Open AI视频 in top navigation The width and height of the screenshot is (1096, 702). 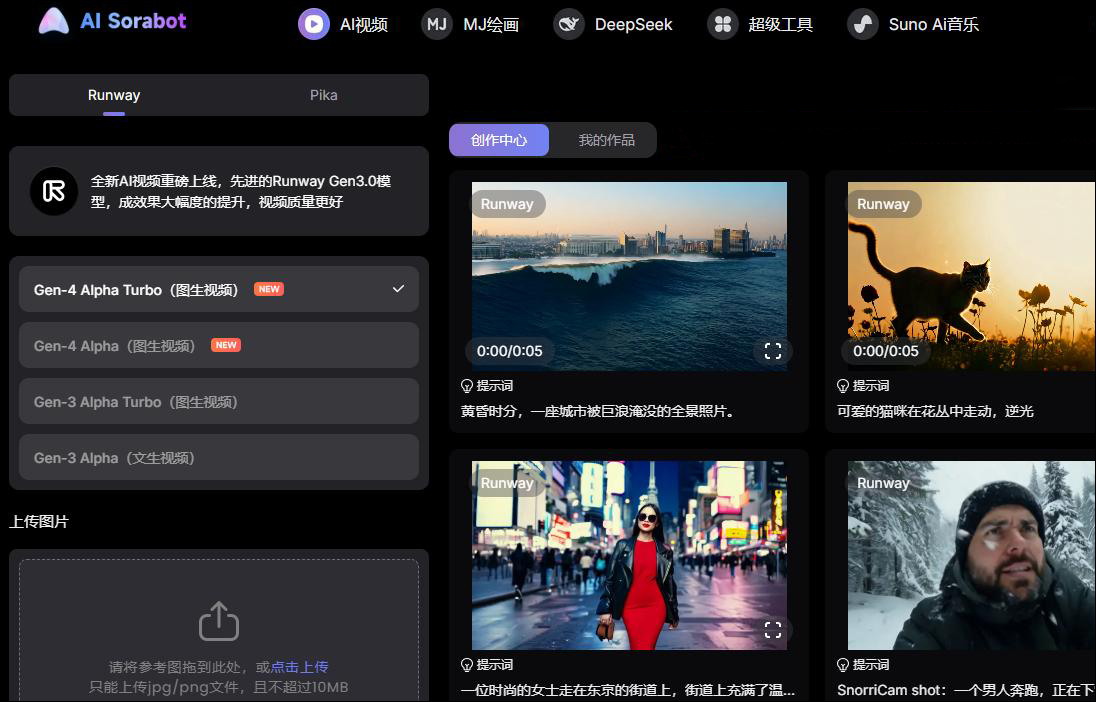343,24
